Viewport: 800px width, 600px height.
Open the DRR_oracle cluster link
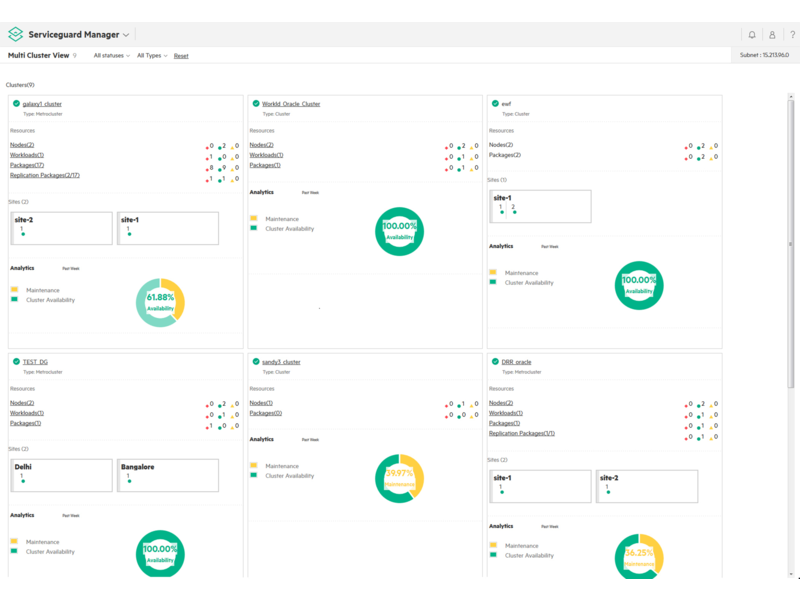[516, 362]
